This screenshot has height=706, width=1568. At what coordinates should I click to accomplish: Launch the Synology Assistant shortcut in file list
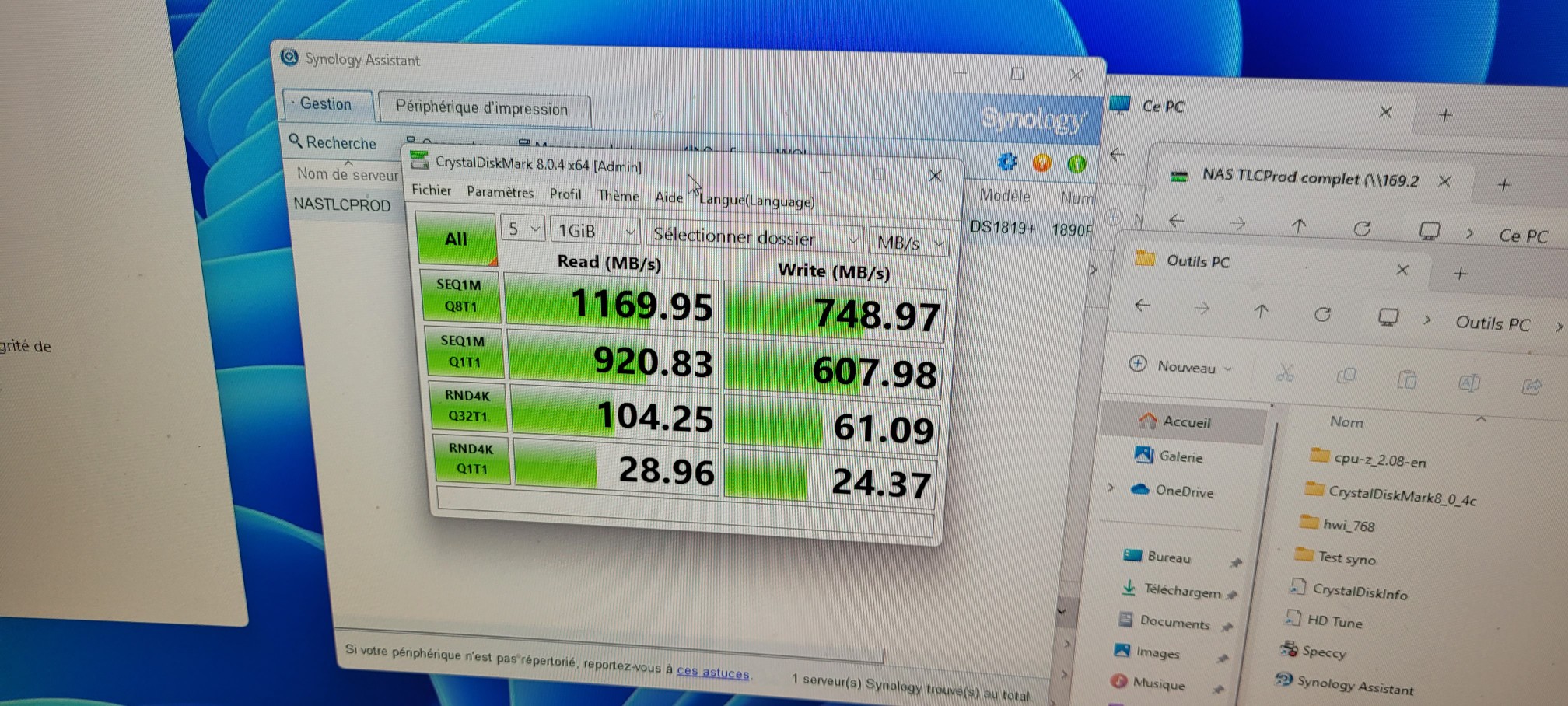tap(1356, 684)
